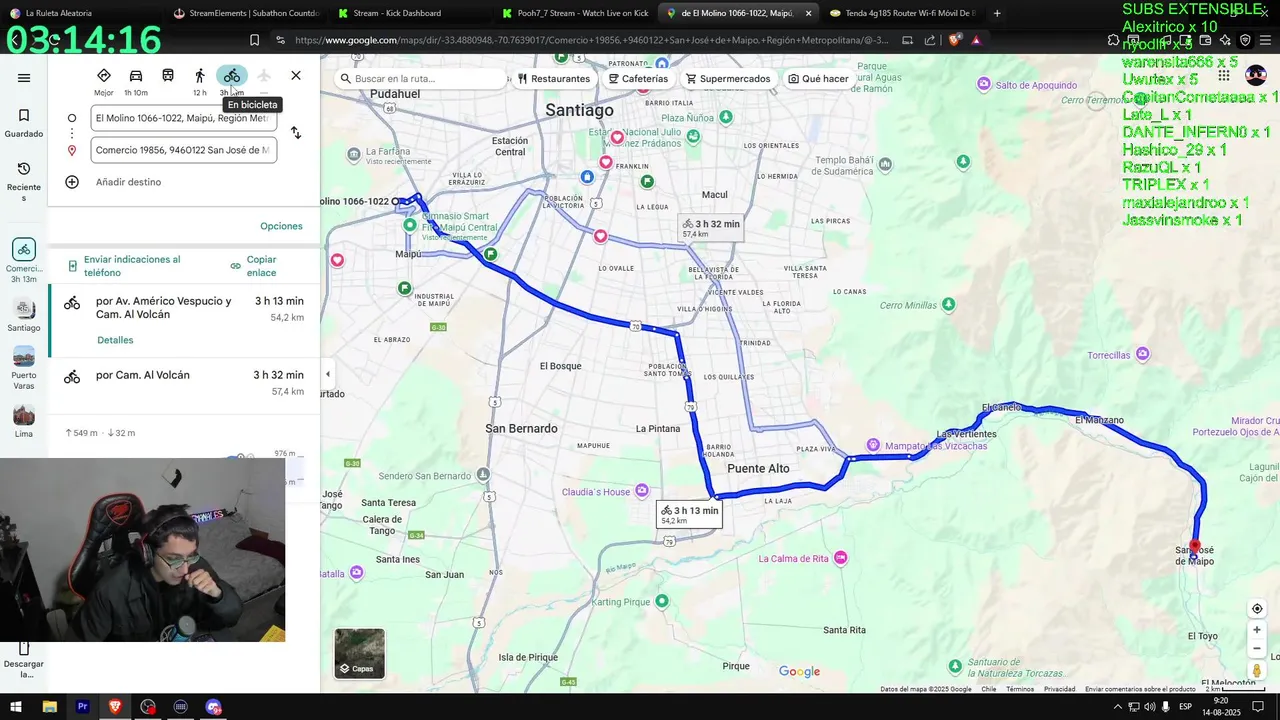1280x720 pixels.
Task: Switch to walking directions icon
Action: 200,76
